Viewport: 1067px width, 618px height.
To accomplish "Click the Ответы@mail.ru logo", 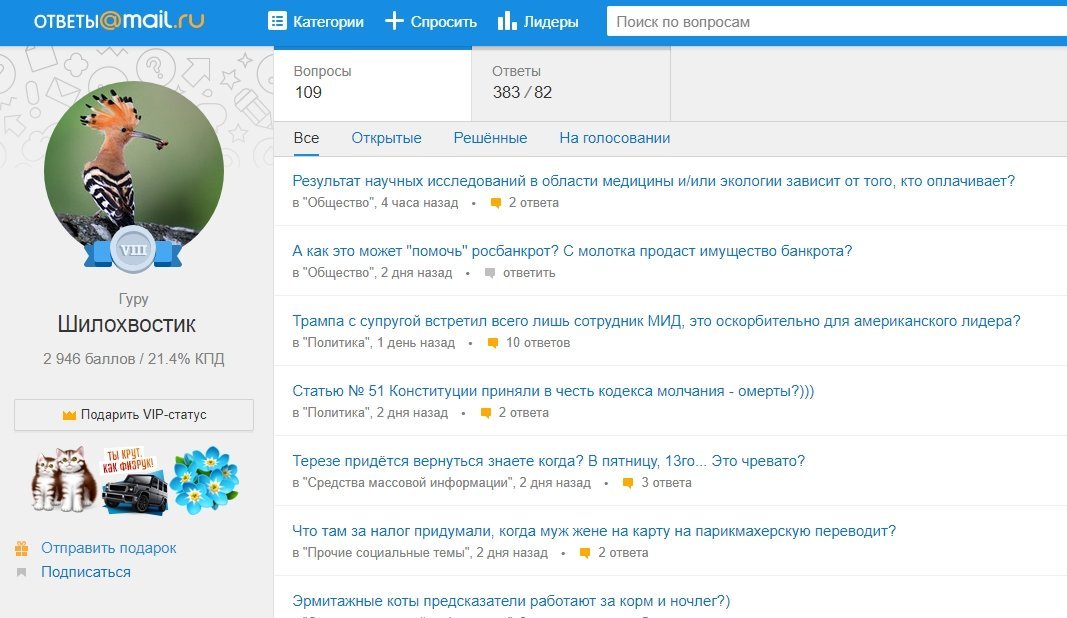I will pyautogui.click(x=119, y=21).
